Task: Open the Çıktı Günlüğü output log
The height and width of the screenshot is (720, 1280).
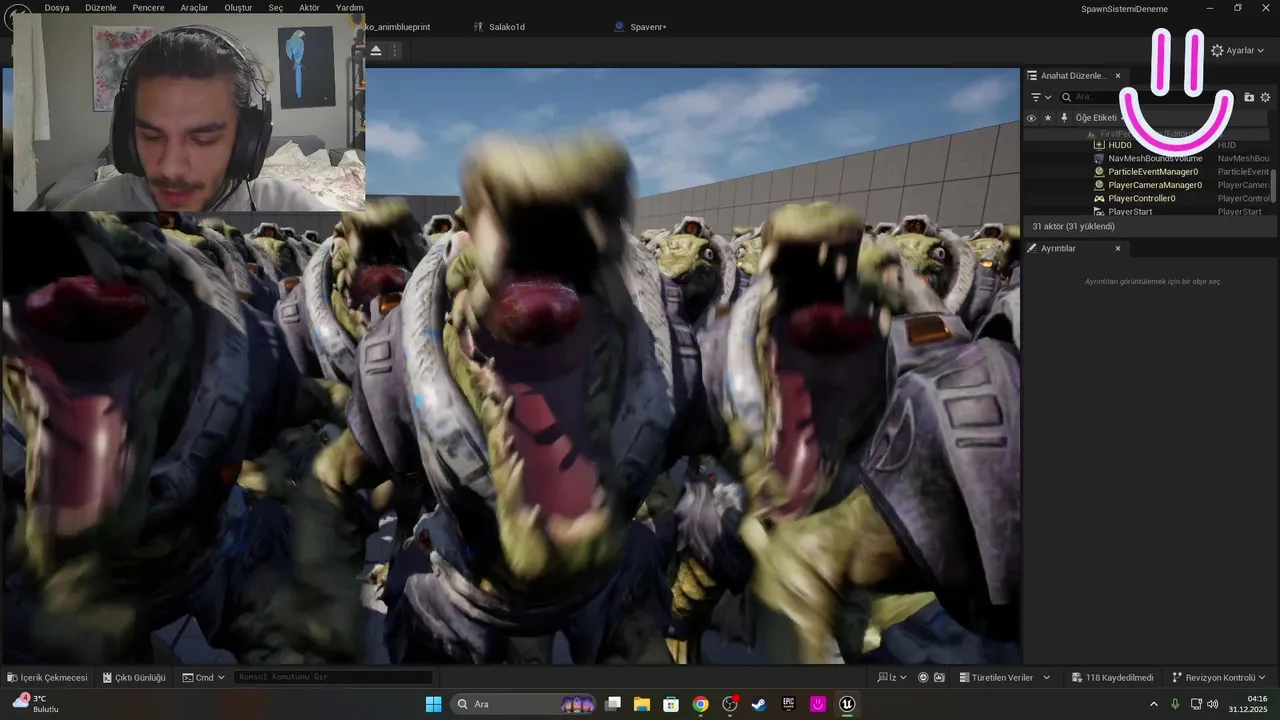Action: [x=134, y=677]
